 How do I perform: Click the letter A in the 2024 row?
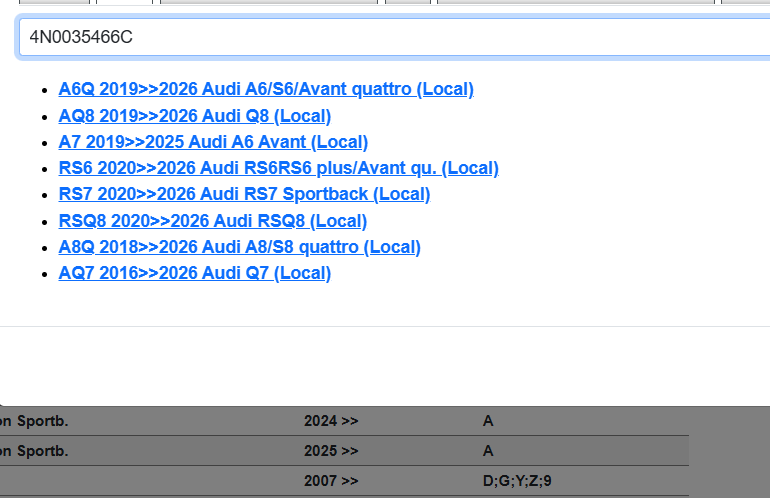488,422
